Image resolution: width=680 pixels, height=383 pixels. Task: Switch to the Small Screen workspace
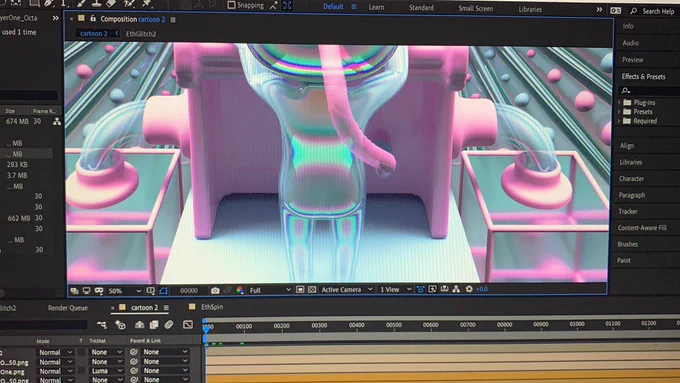[476, 8]
